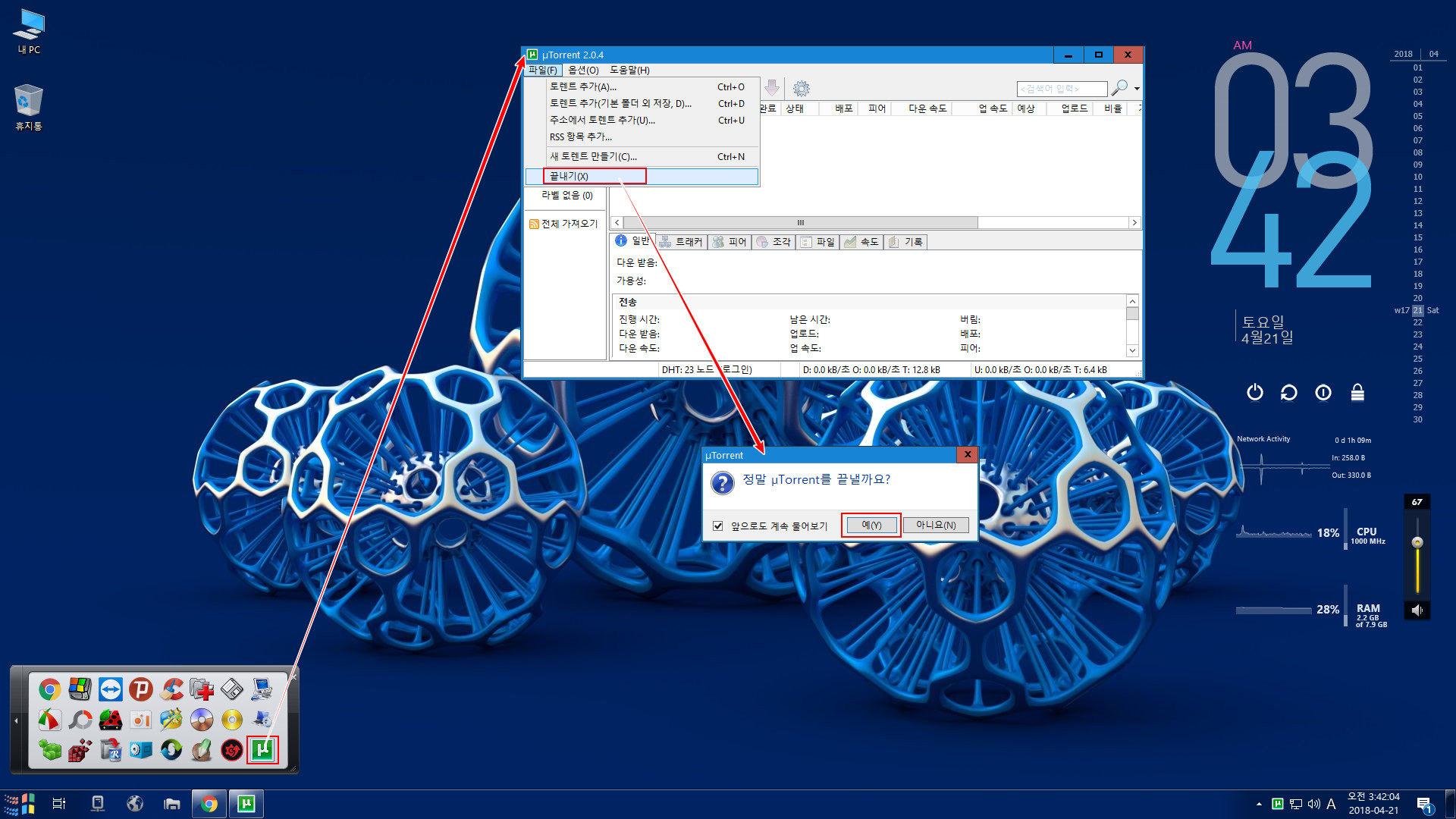Image resolution: width=1456 pixels, height=819 pixels.
Task: Open the floppy disk icon in launcher
Action: coord(232,689)
